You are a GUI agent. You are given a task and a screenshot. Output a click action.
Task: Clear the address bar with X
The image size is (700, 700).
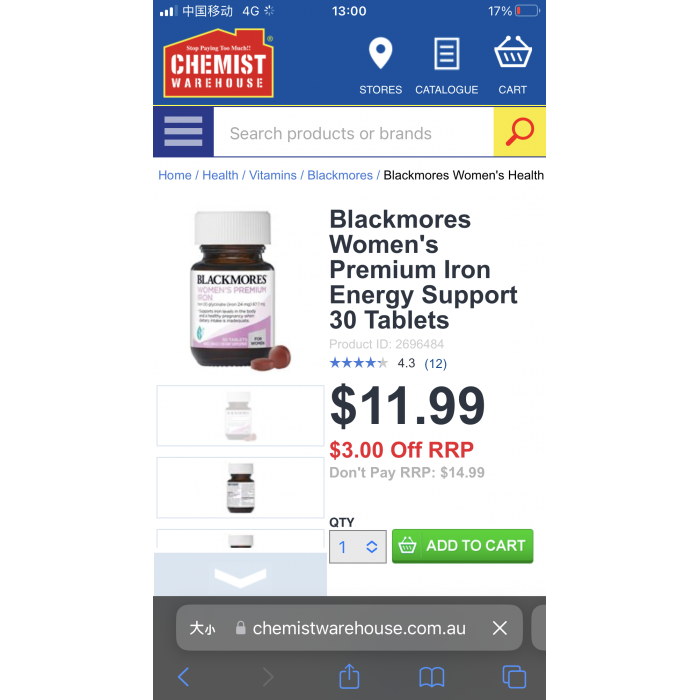pyautogui.click(x=500, y=628)
